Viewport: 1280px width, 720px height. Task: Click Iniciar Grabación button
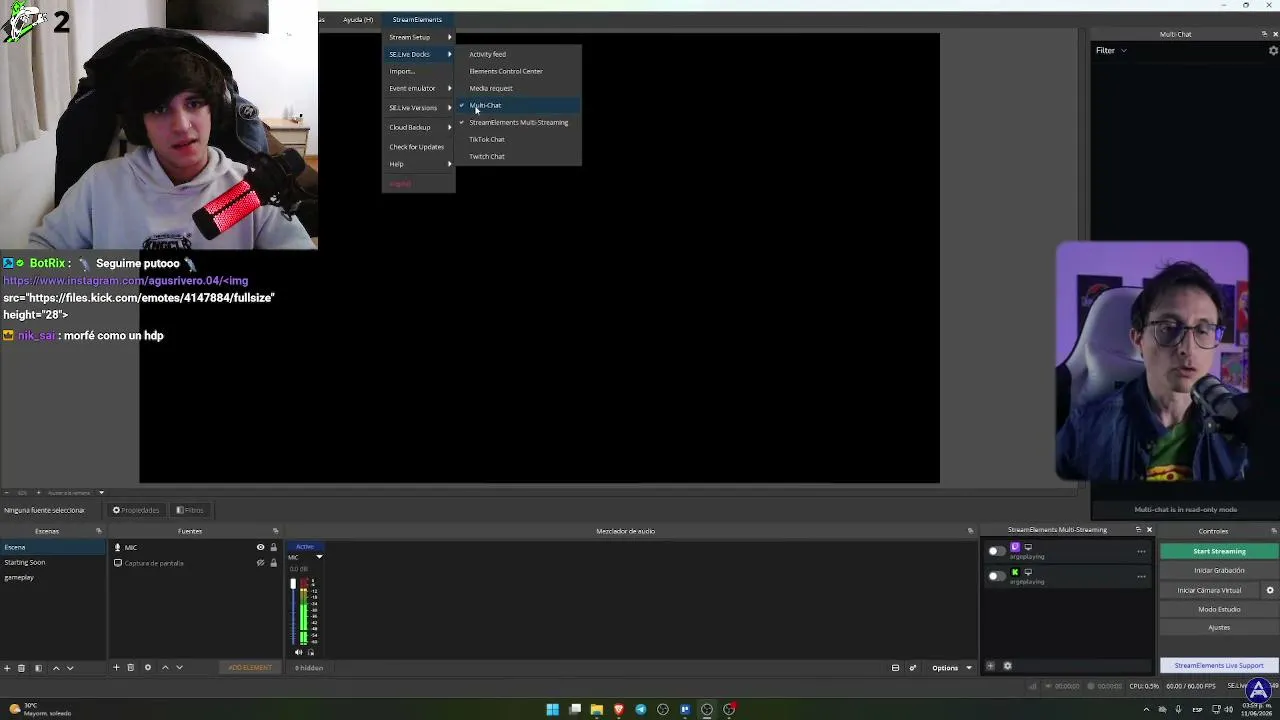[1219, 570]
